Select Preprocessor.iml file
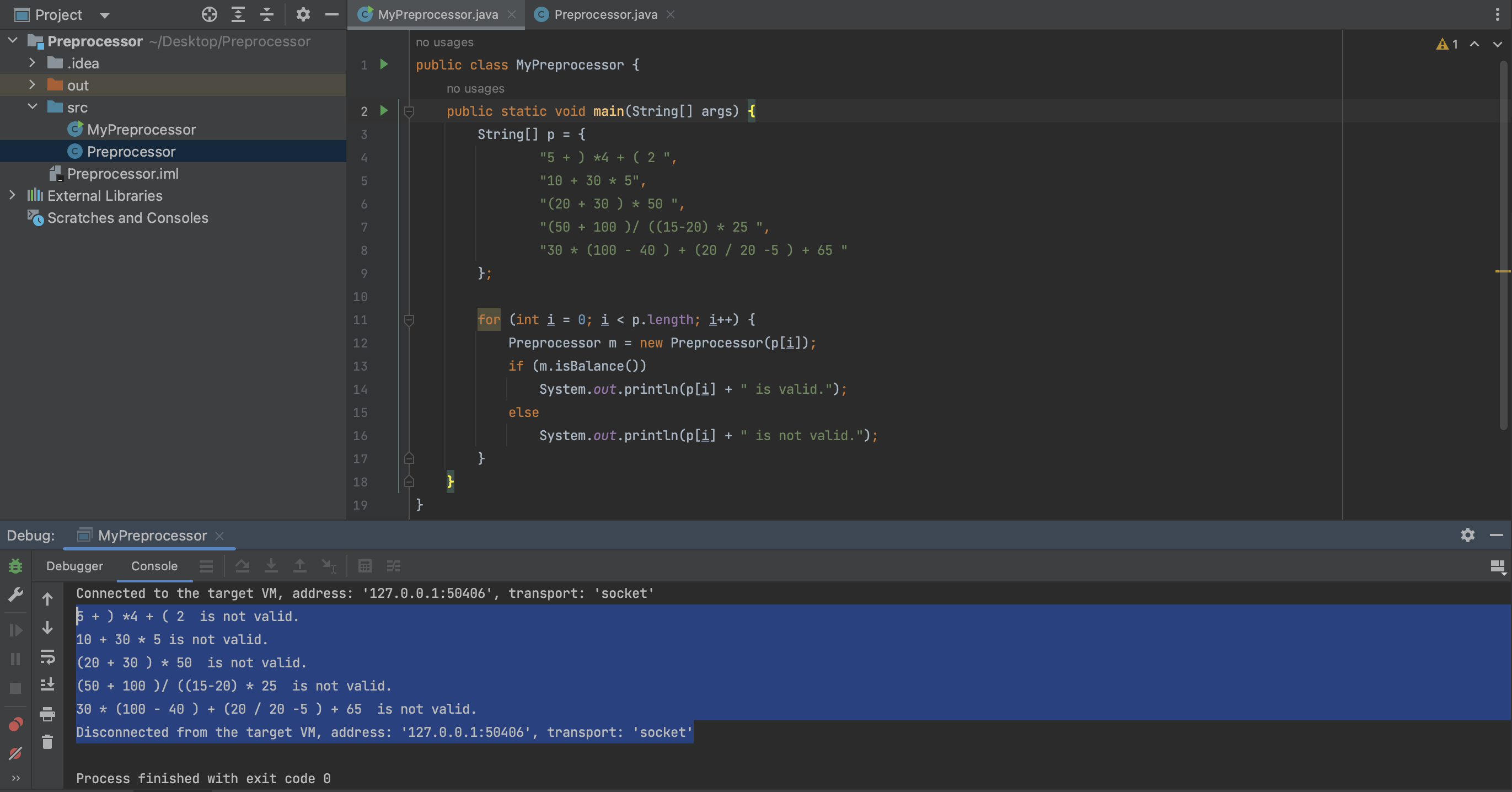The image size is (1512, 792). tap(122, 173)
